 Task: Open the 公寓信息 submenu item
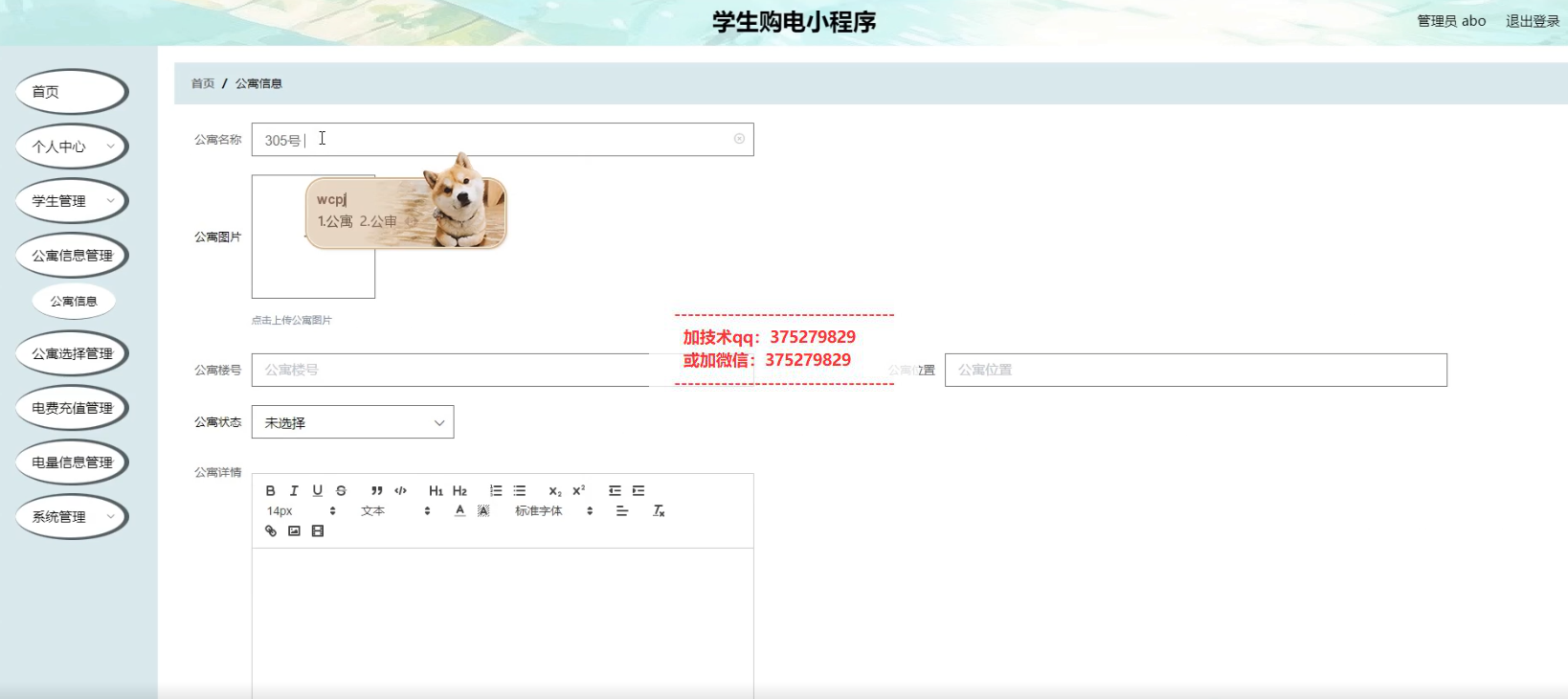coord(74,302)
